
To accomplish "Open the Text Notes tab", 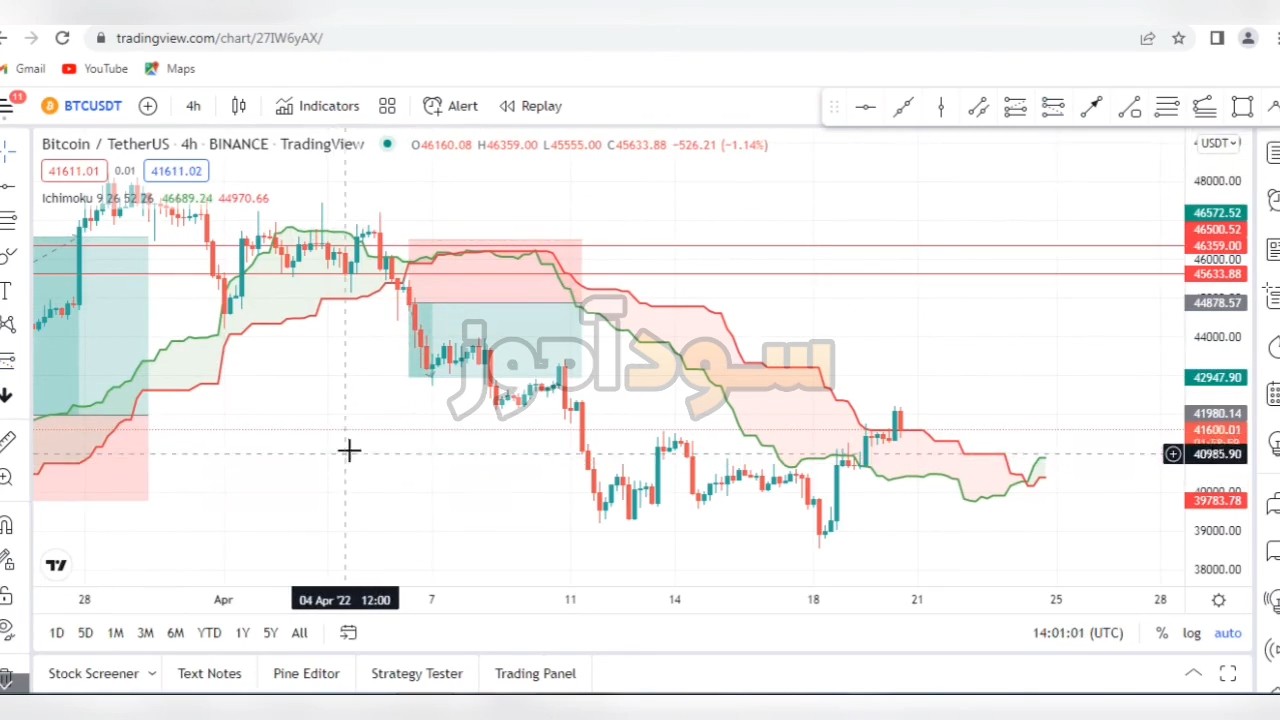I will click(209, 674).
